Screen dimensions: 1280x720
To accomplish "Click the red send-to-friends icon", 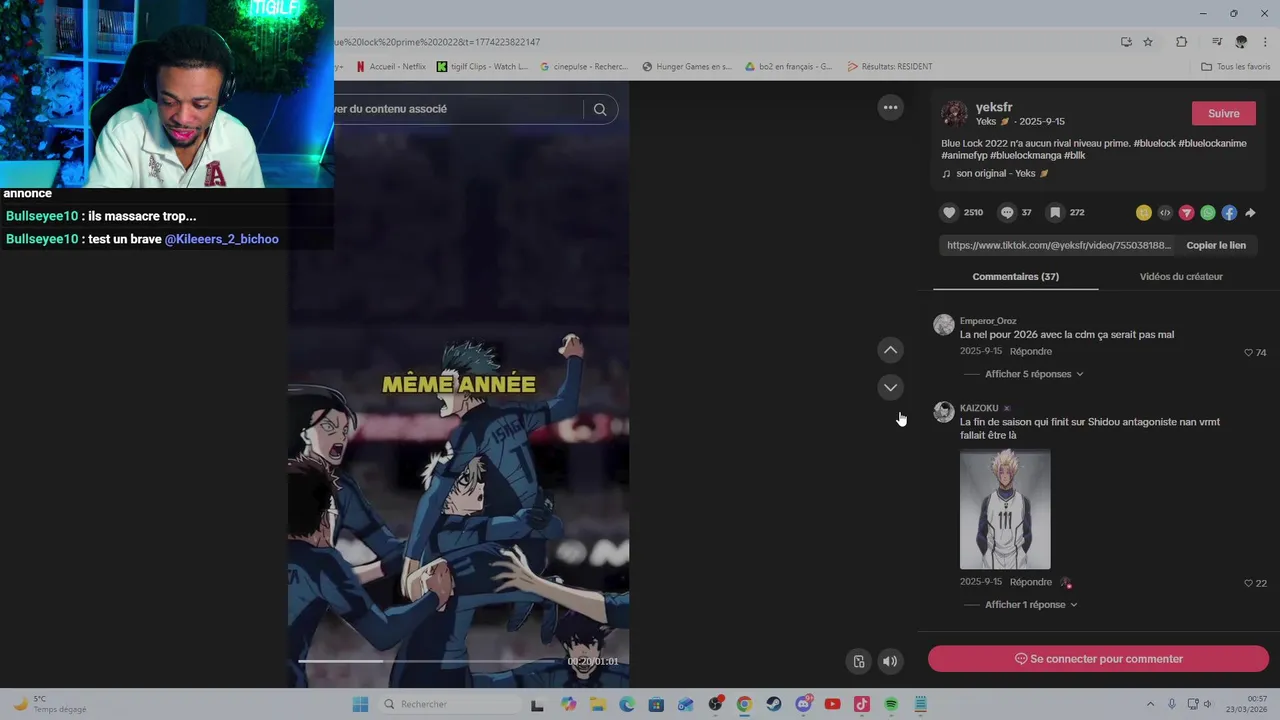I will pyautogui.click(x=1186, y=212).
